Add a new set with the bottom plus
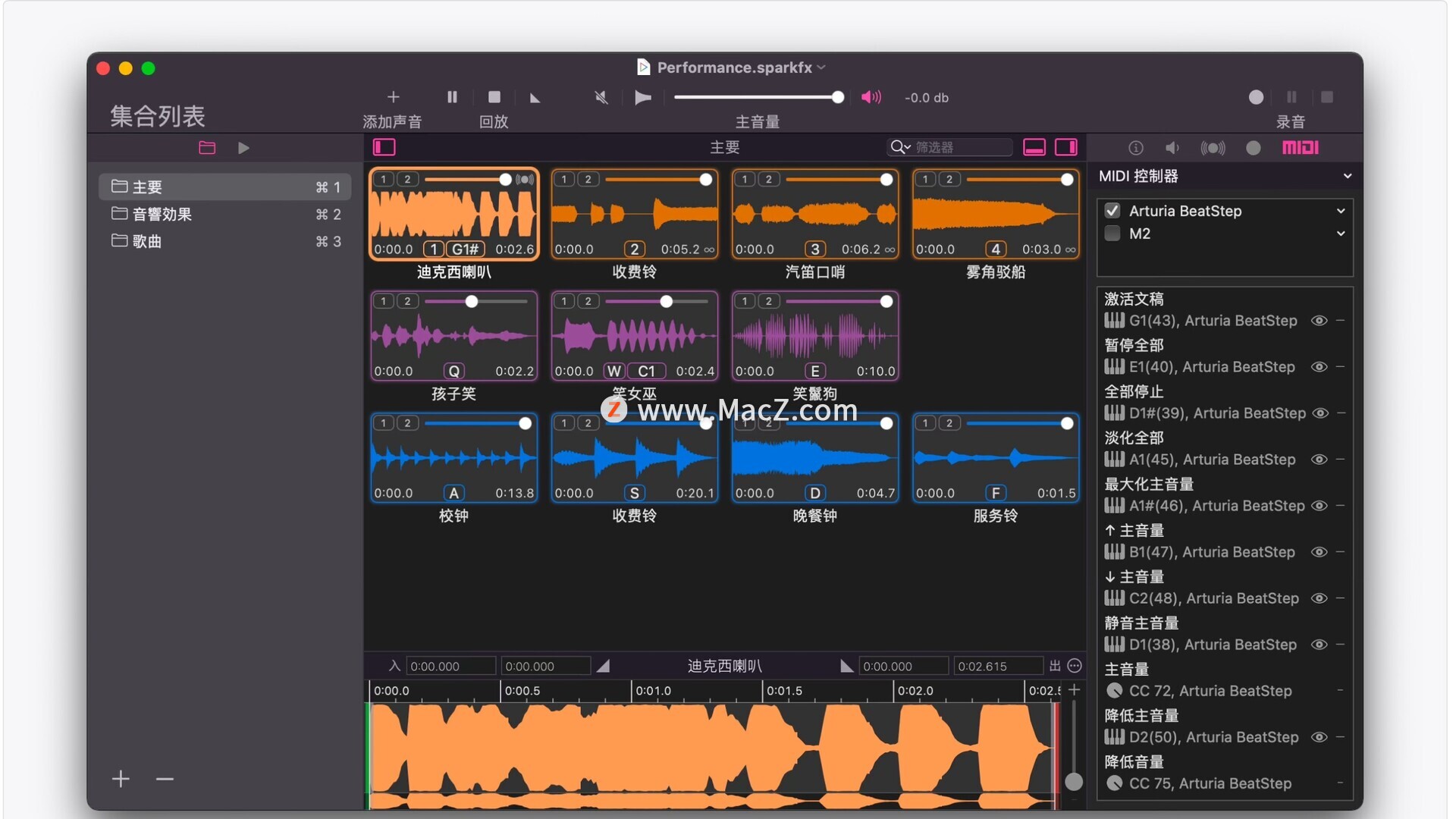1456x819 pixels. coord(121,779)
